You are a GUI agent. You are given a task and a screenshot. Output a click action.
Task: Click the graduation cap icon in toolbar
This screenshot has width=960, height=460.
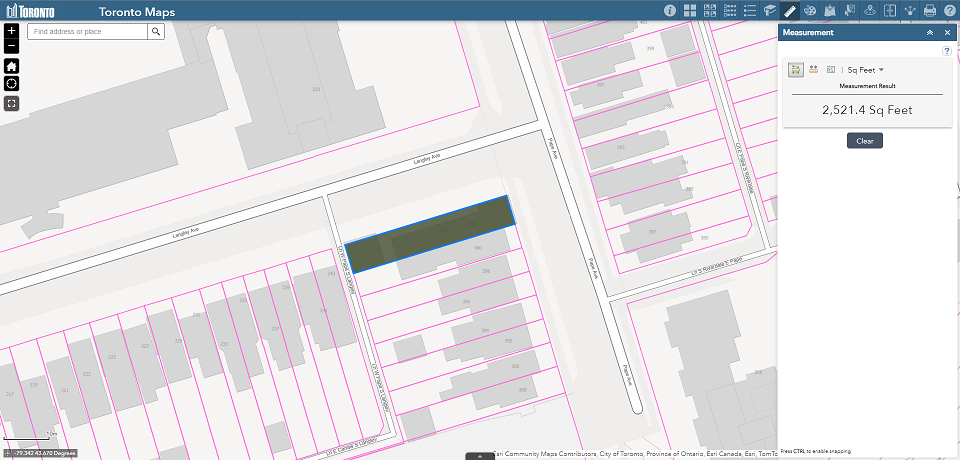tap(770, 11)
